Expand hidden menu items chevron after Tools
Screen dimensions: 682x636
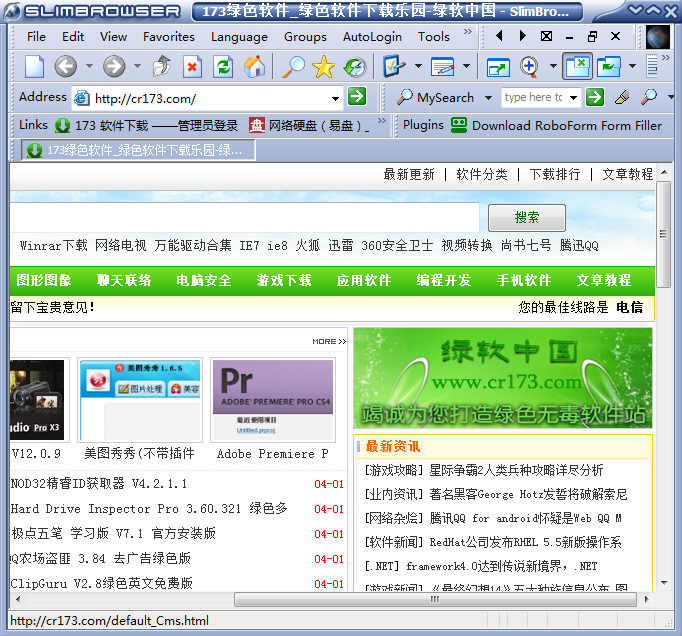468,32
